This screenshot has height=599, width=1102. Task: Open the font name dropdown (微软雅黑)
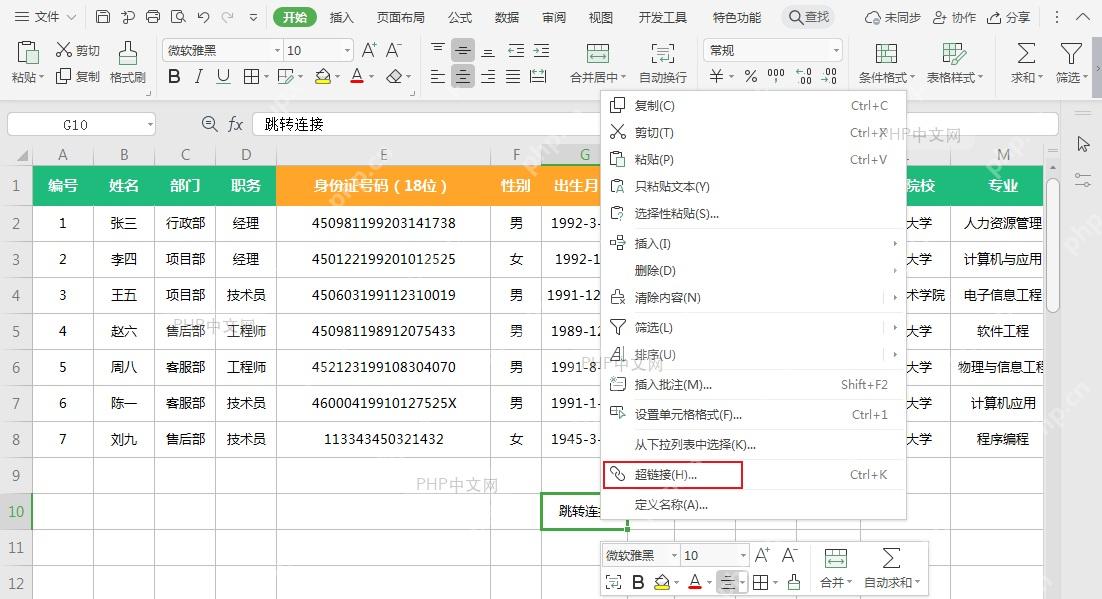pos(277,51)
